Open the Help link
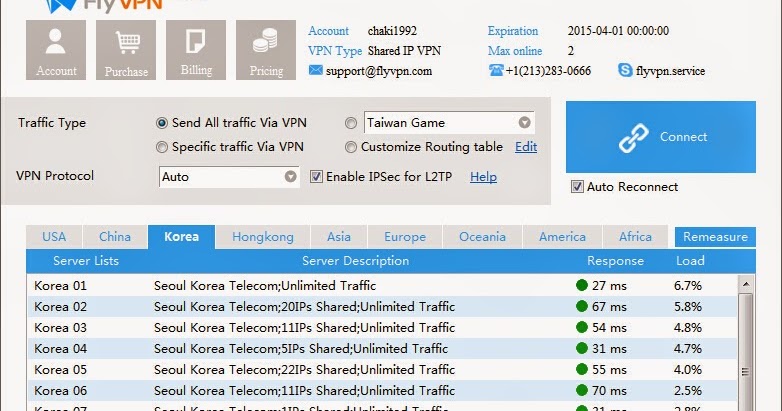The width and height of the screenshot is (782, 411). pos(483,177)
